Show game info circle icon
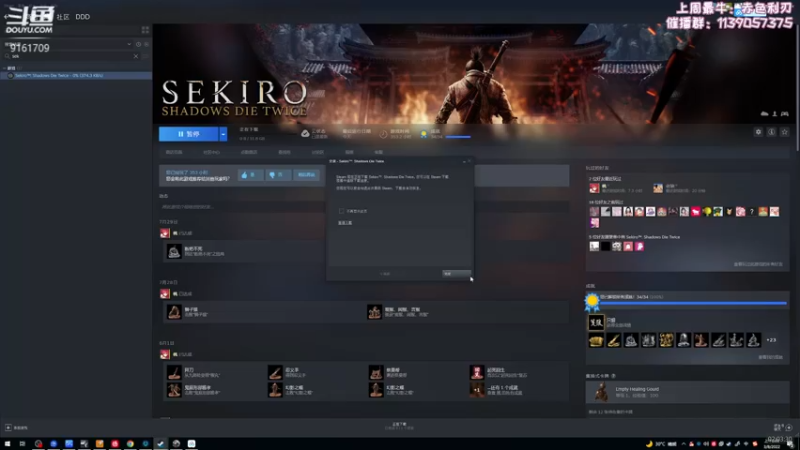 771,132
